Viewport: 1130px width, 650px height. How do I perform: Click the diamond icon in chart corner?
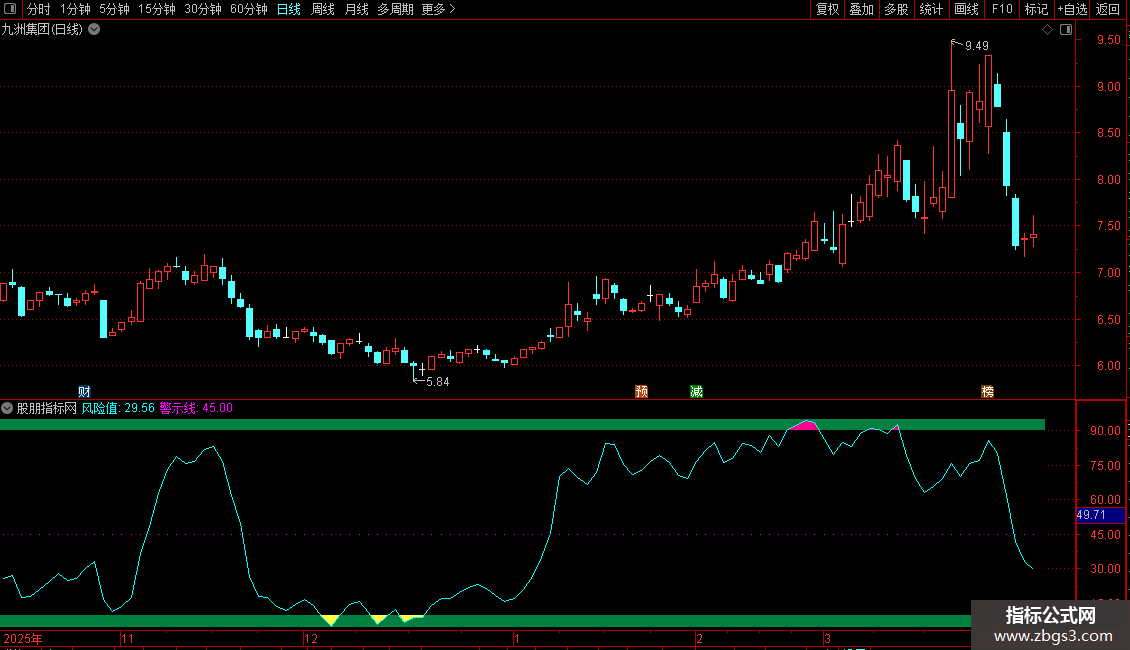[x=1047, y=30]
